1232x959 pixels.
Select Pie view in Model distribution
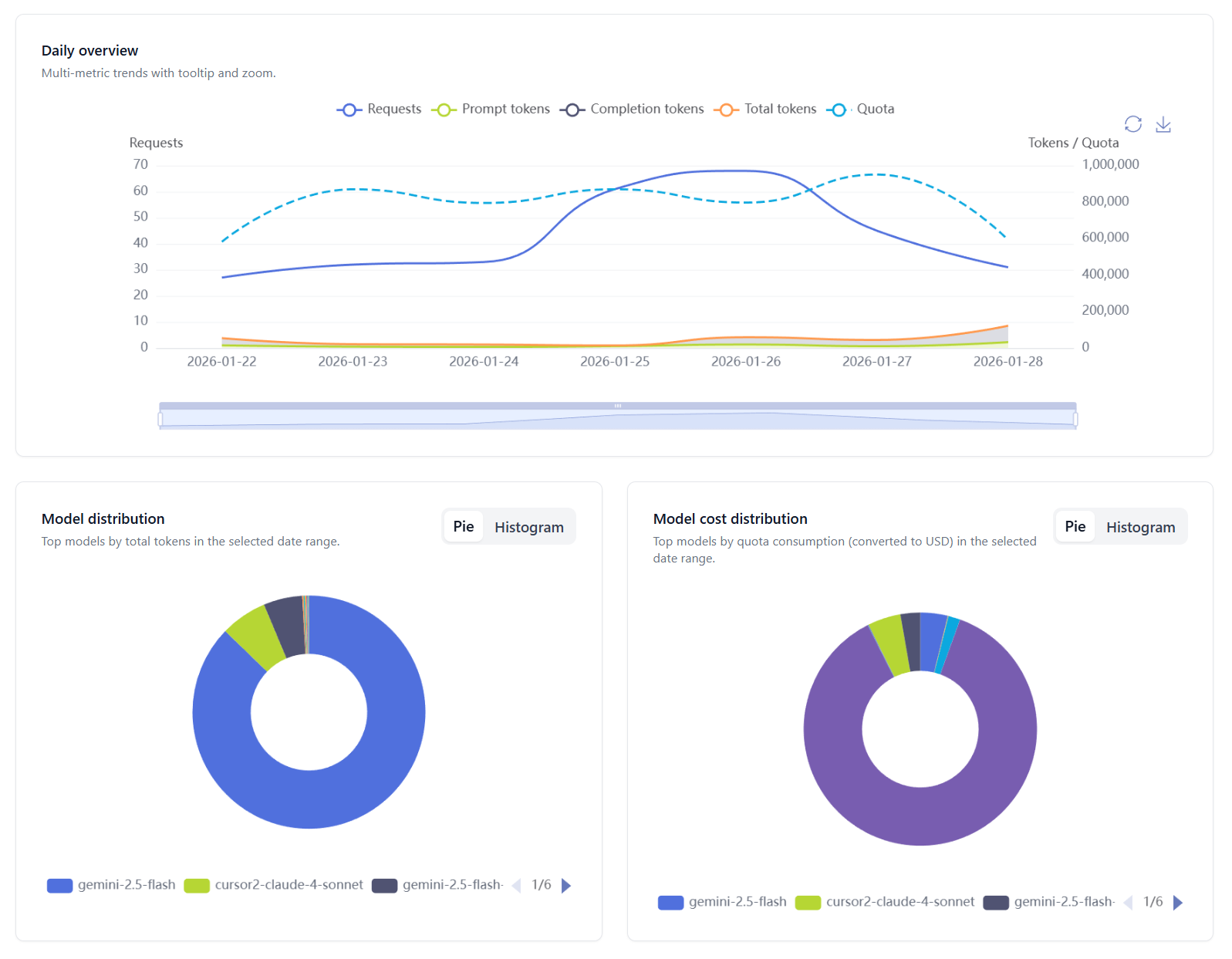(464, 527)
